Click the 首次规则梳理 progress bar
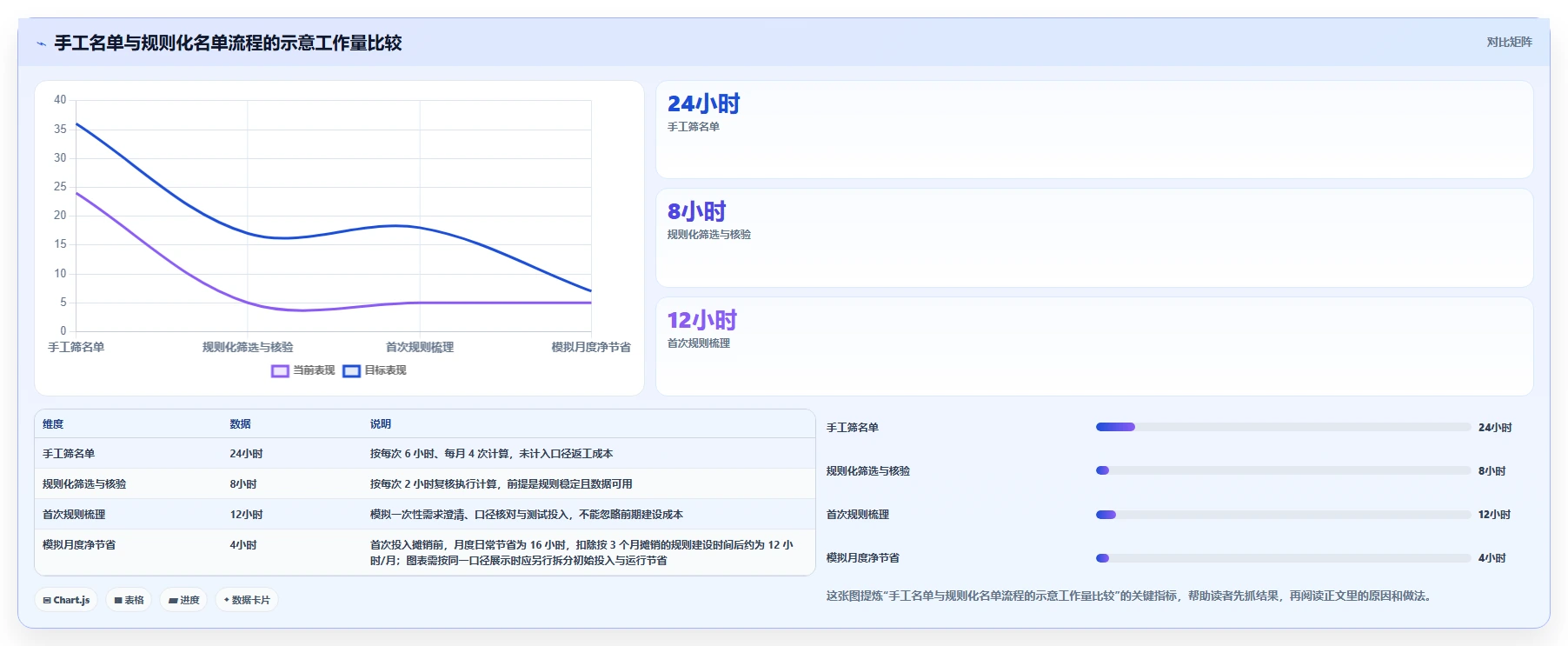Viewport: 1568px width, 646px height. click(1283, 515)
